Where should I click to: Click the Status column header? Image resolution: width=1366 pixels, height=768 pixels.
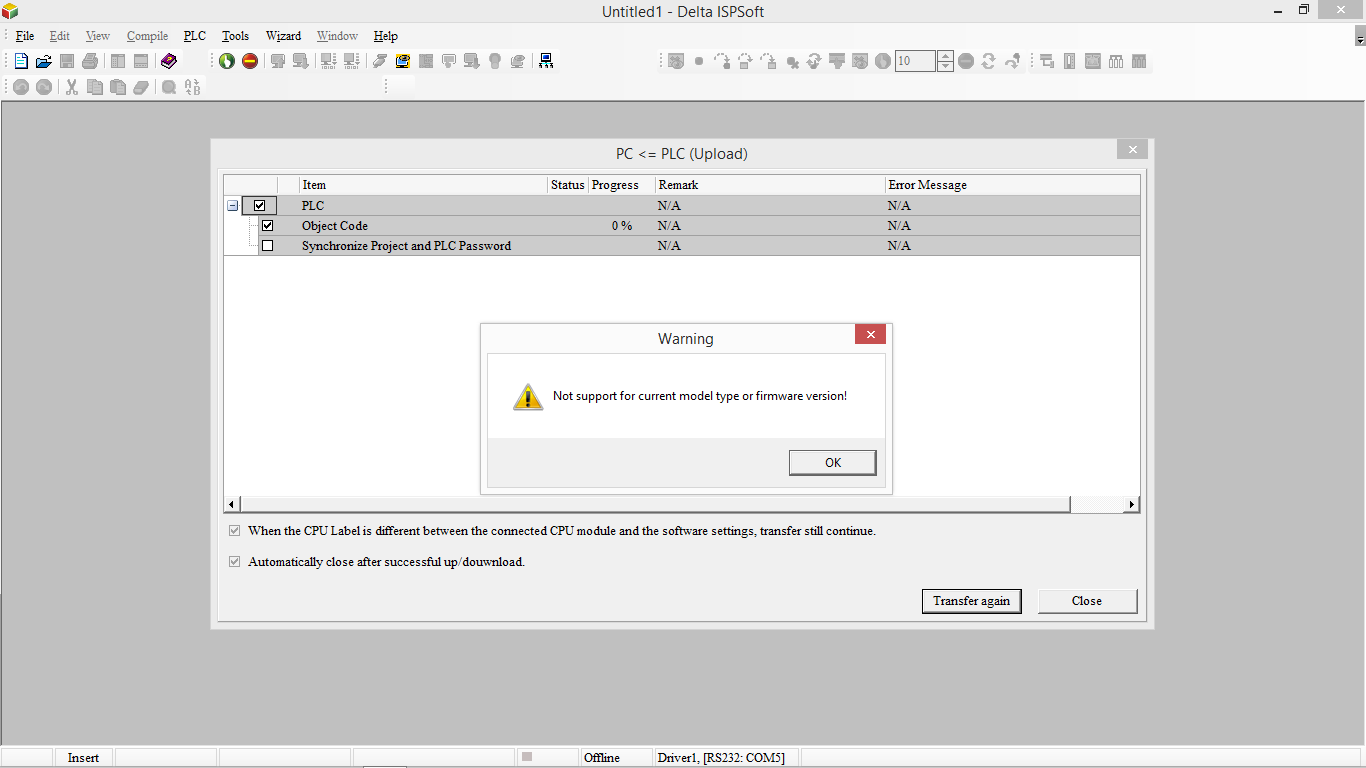click(x=567, y=185)
